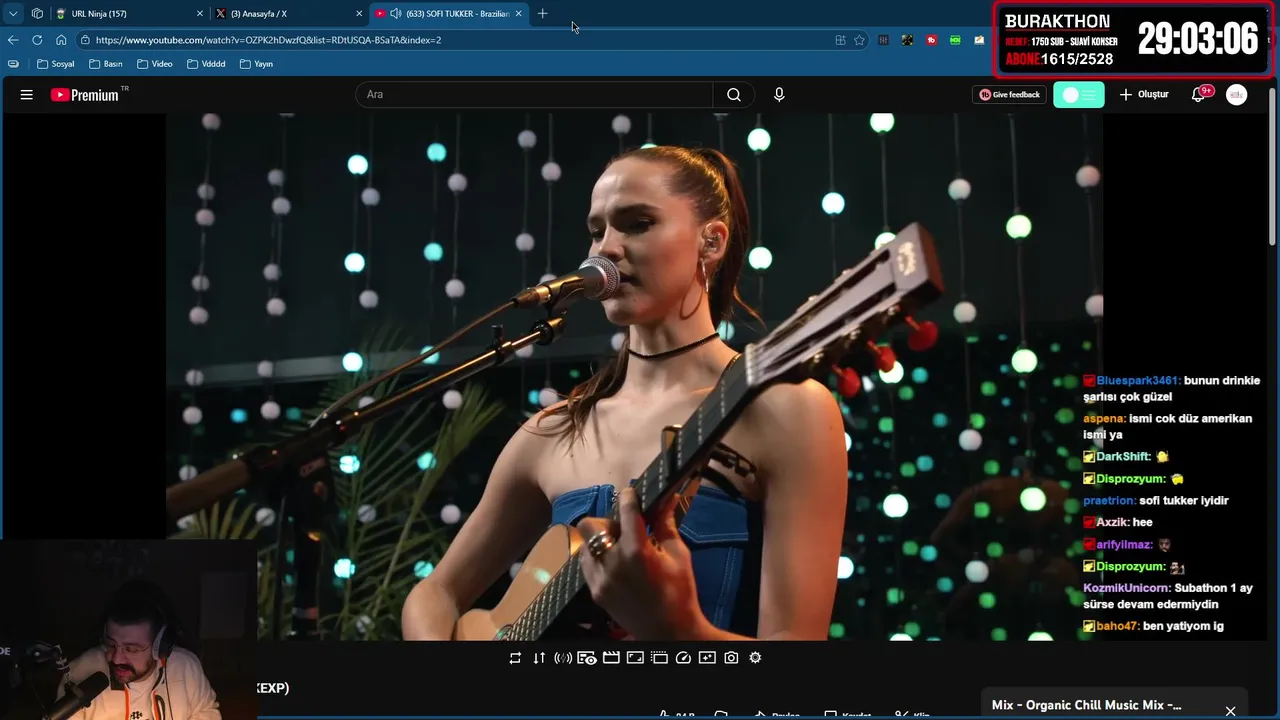Click the video filters sparkle icon
The width and height of the screenshot is (1280, 720).
pos(707,658)
